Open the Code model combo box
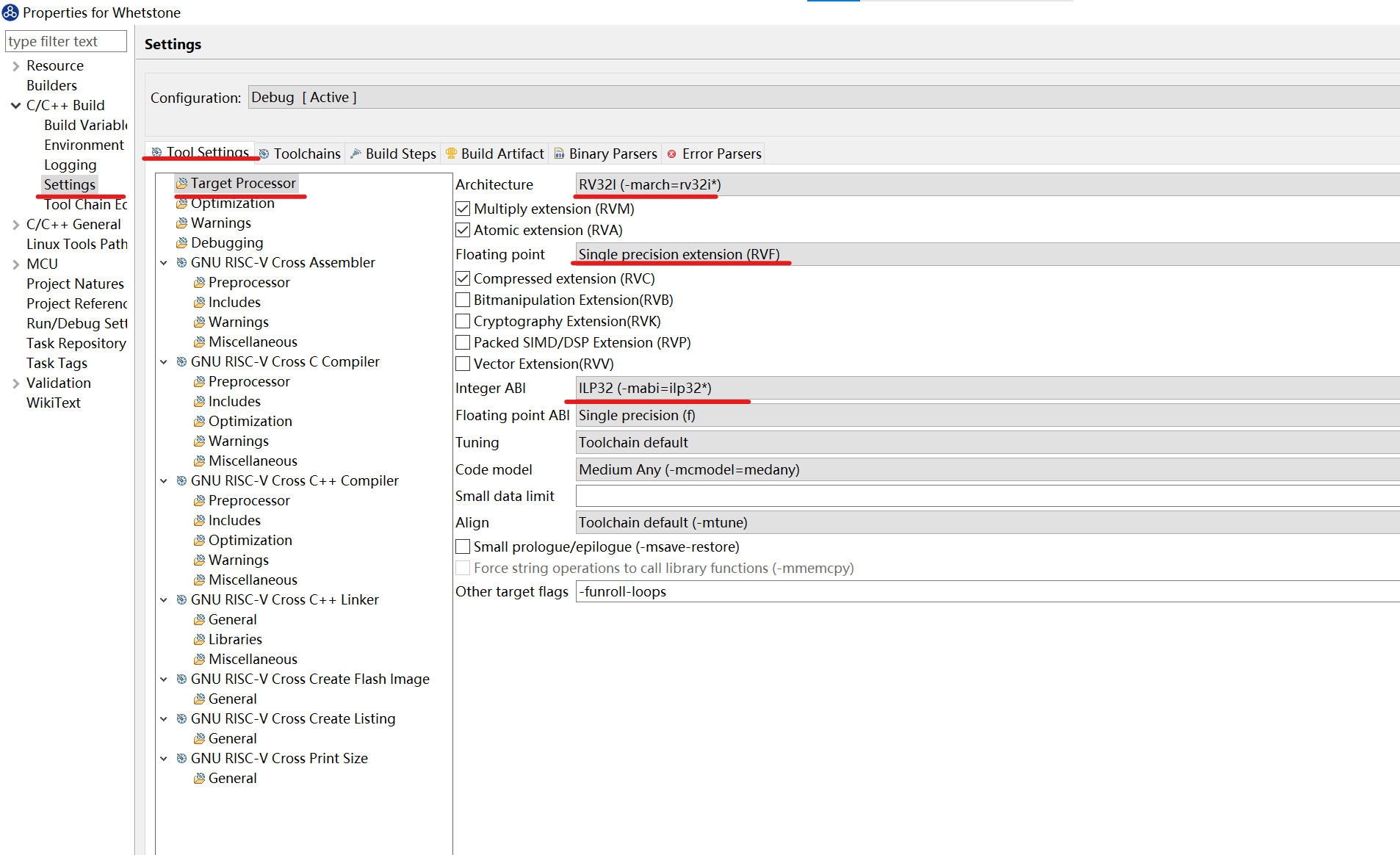The height and width of the screenshot is (855, 1400). [x=988, y=469]
